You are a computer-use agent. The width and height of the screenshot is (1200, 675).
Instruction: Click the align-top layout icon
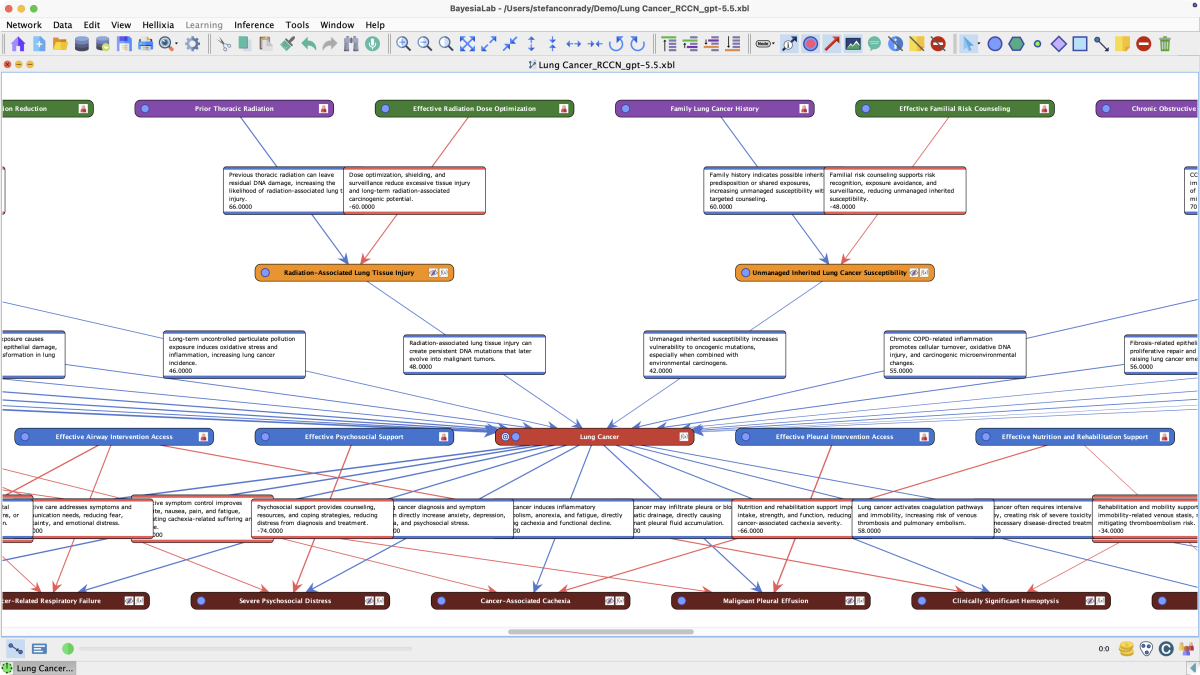(x=669, y=44)
